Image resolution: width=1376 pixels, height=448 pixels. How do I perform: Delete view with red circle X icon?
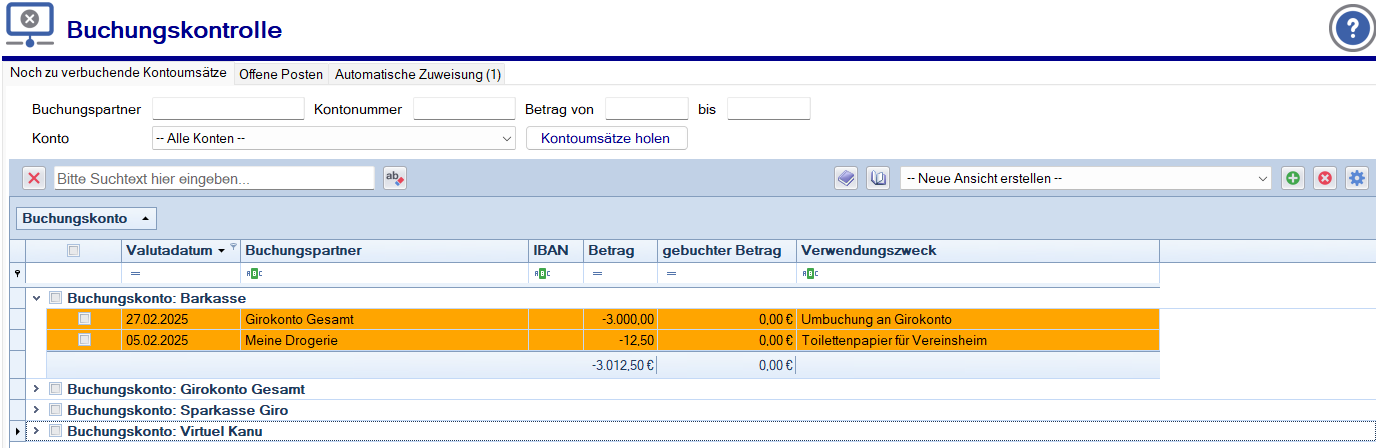[1325, 178]
